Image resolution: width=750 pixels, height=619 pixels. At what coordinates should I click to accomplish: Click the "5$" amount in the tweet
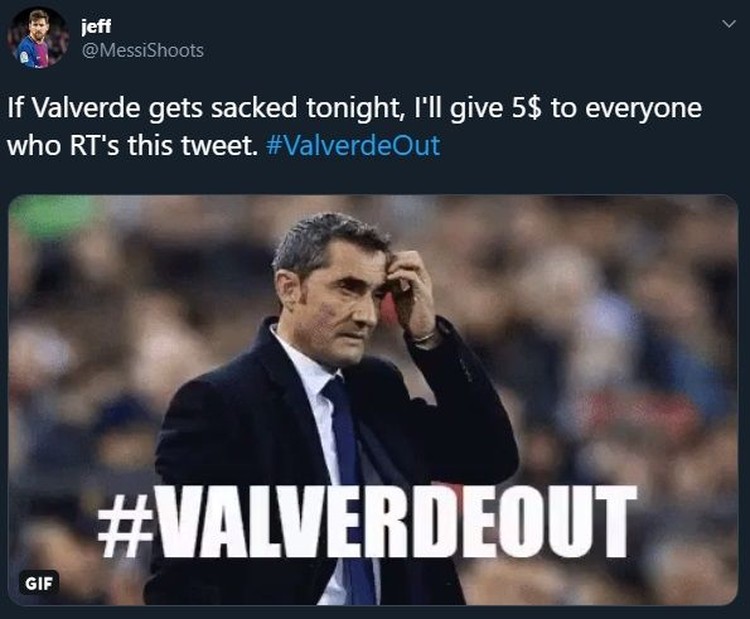tap(526, 107)
